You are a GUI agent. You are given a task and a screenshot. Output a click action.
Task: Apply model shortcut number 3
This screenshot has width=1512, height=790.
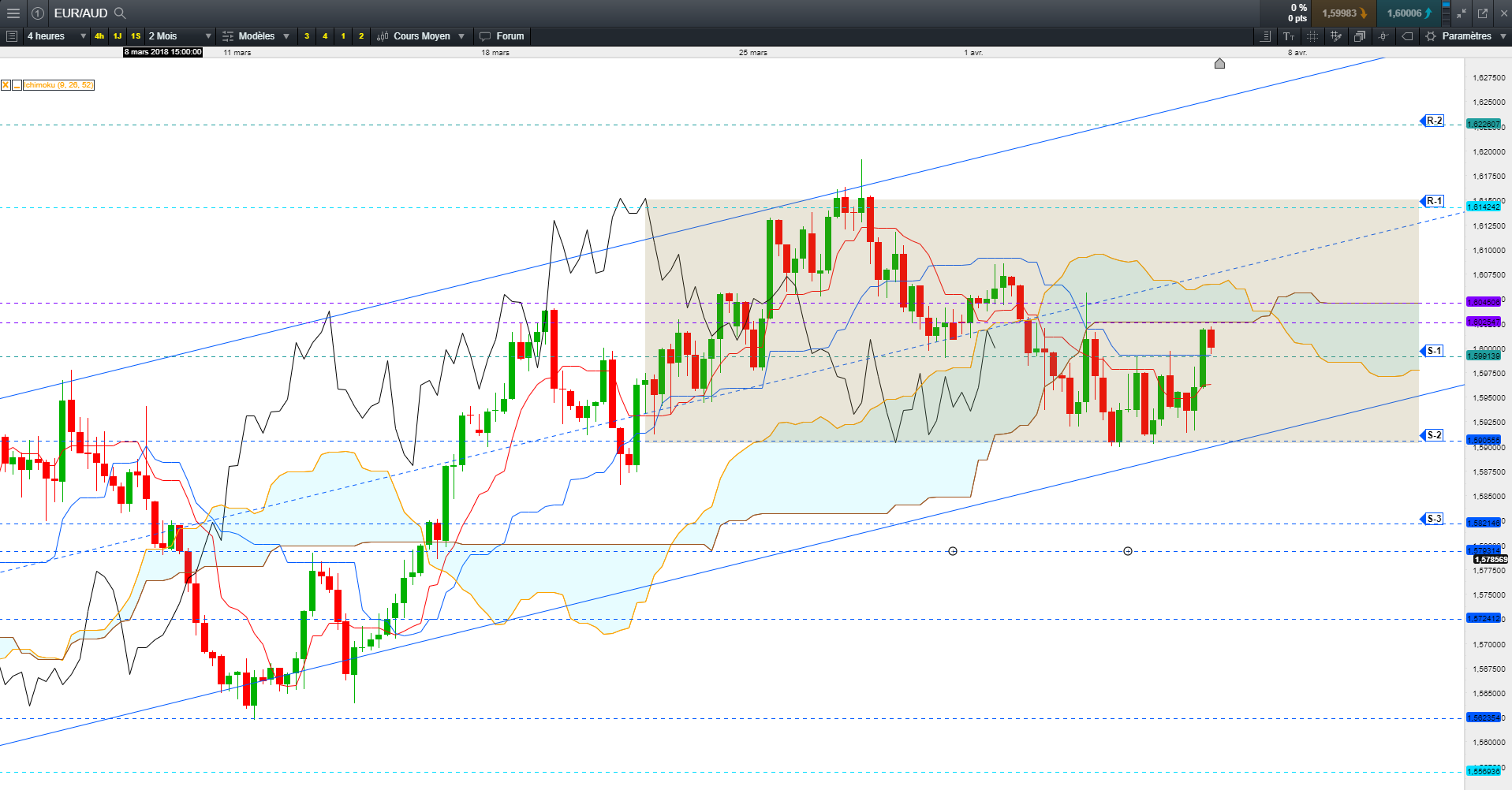tap(307, 36)
